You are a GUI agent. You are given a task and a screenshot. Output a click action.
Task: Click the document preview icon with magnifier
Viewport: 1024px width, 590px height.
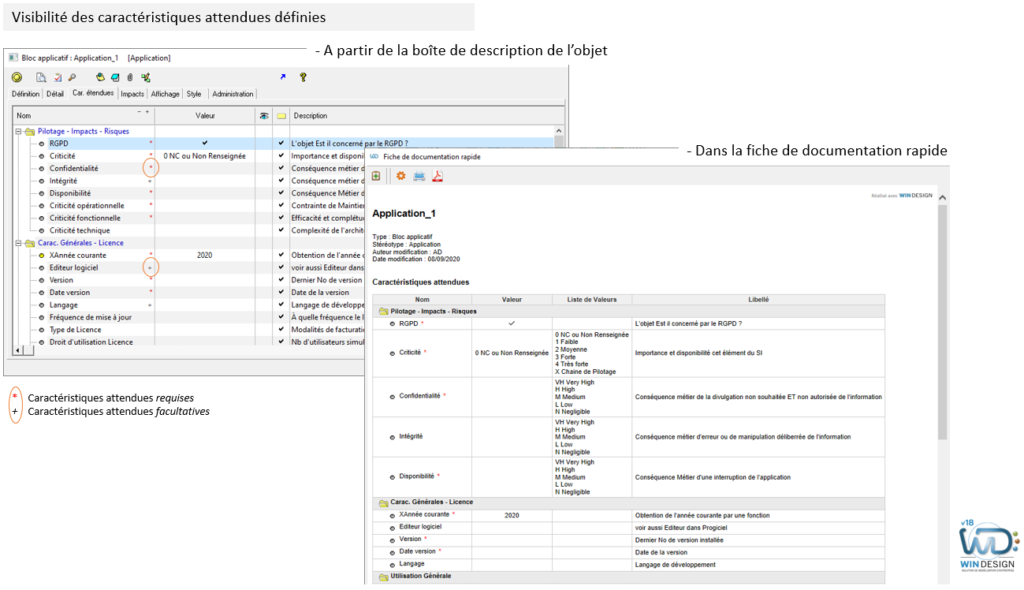tap(41, 77)
